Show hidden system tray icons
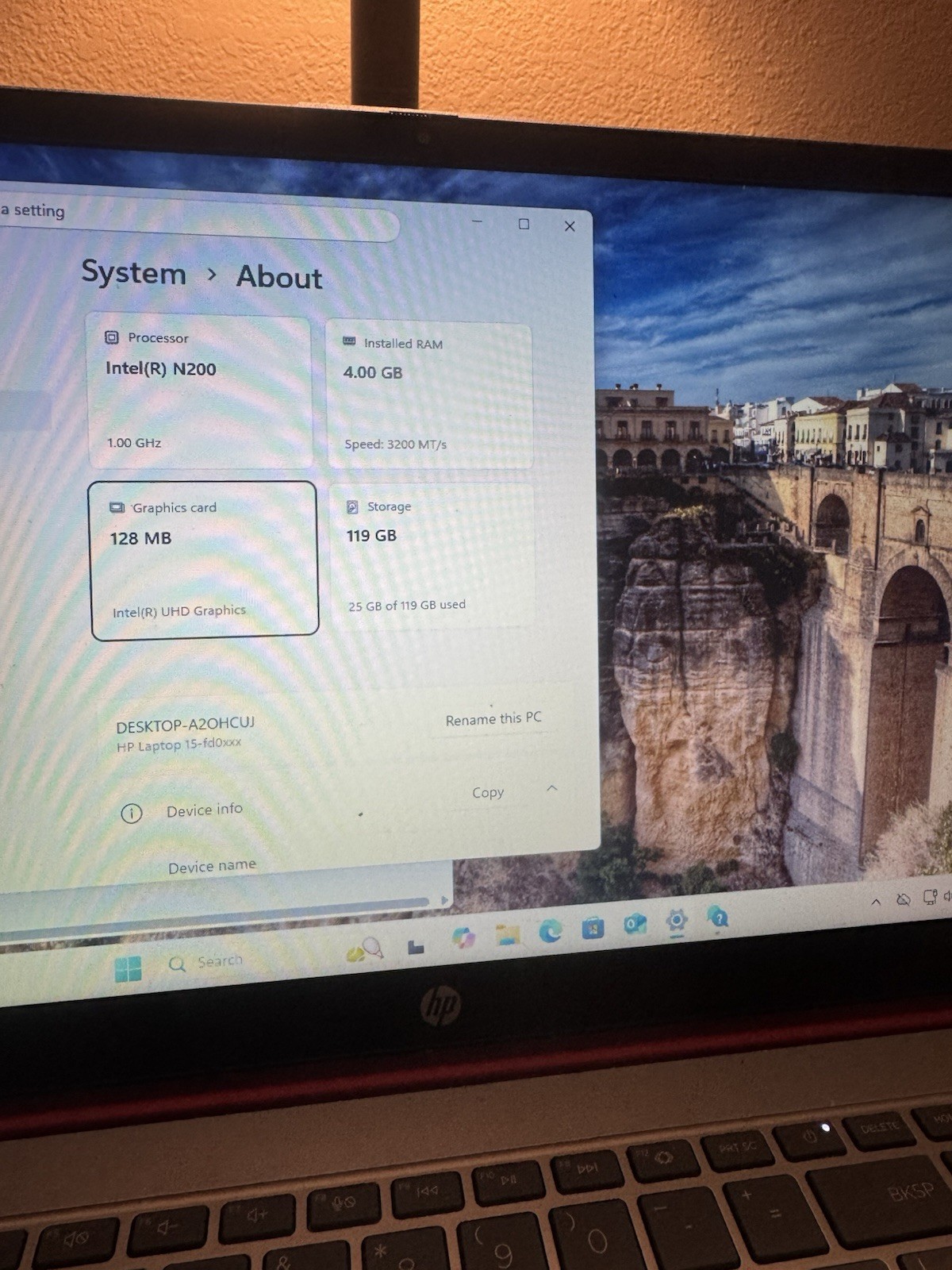This screenshot has width=952, height=1270. 876,902
